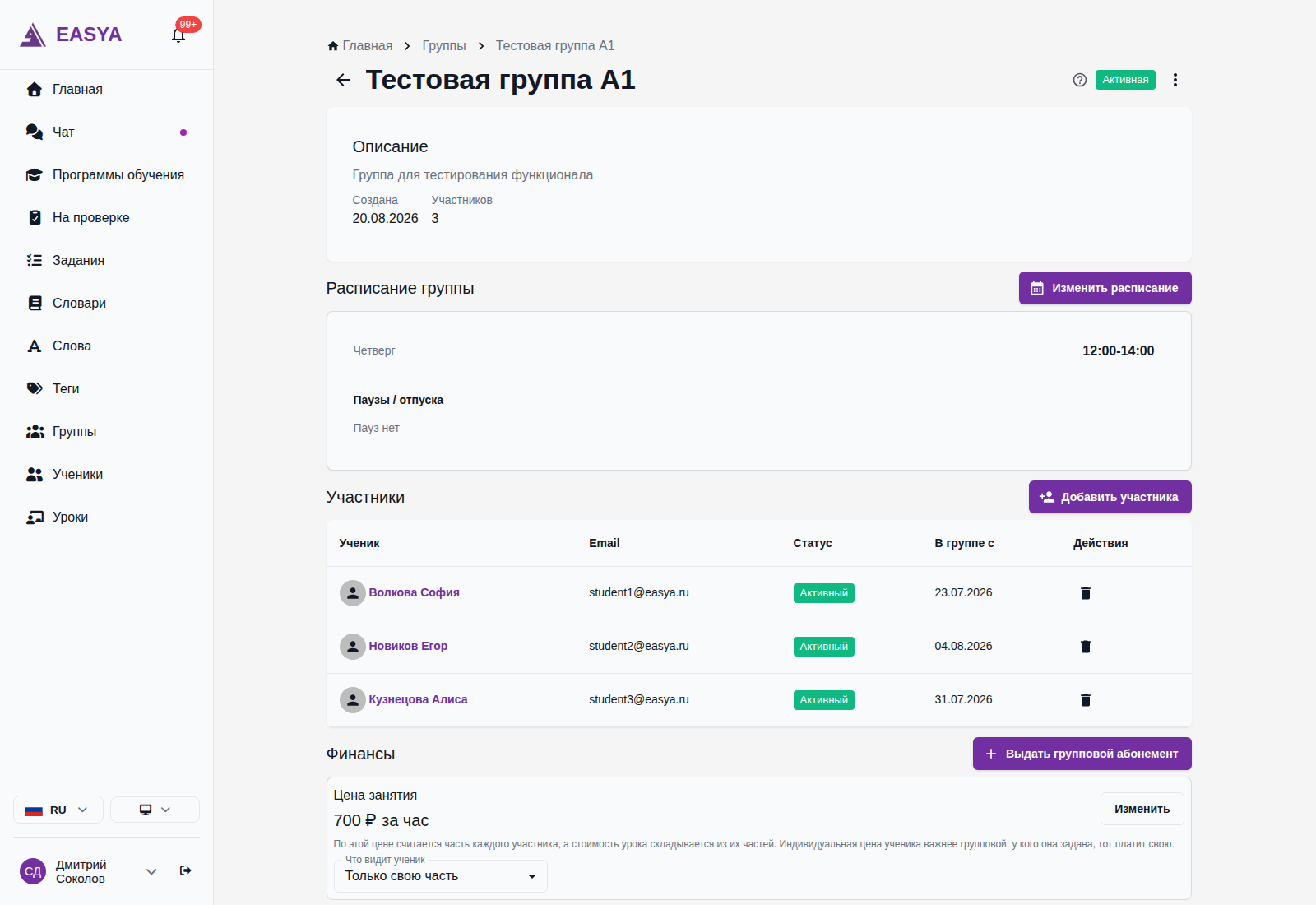Click the 12:00-14:00 schedule time
The height and width of the screenshot is (905, 1316).
click(1118, 350)
